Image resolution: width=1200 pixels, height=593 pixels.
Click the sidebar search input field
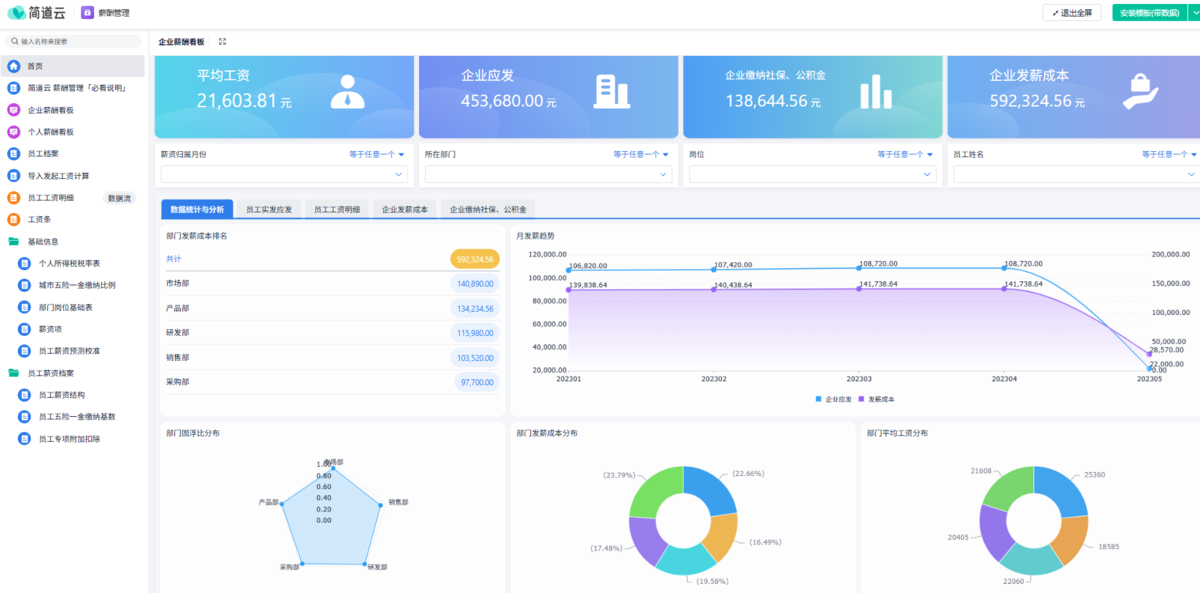75,41
